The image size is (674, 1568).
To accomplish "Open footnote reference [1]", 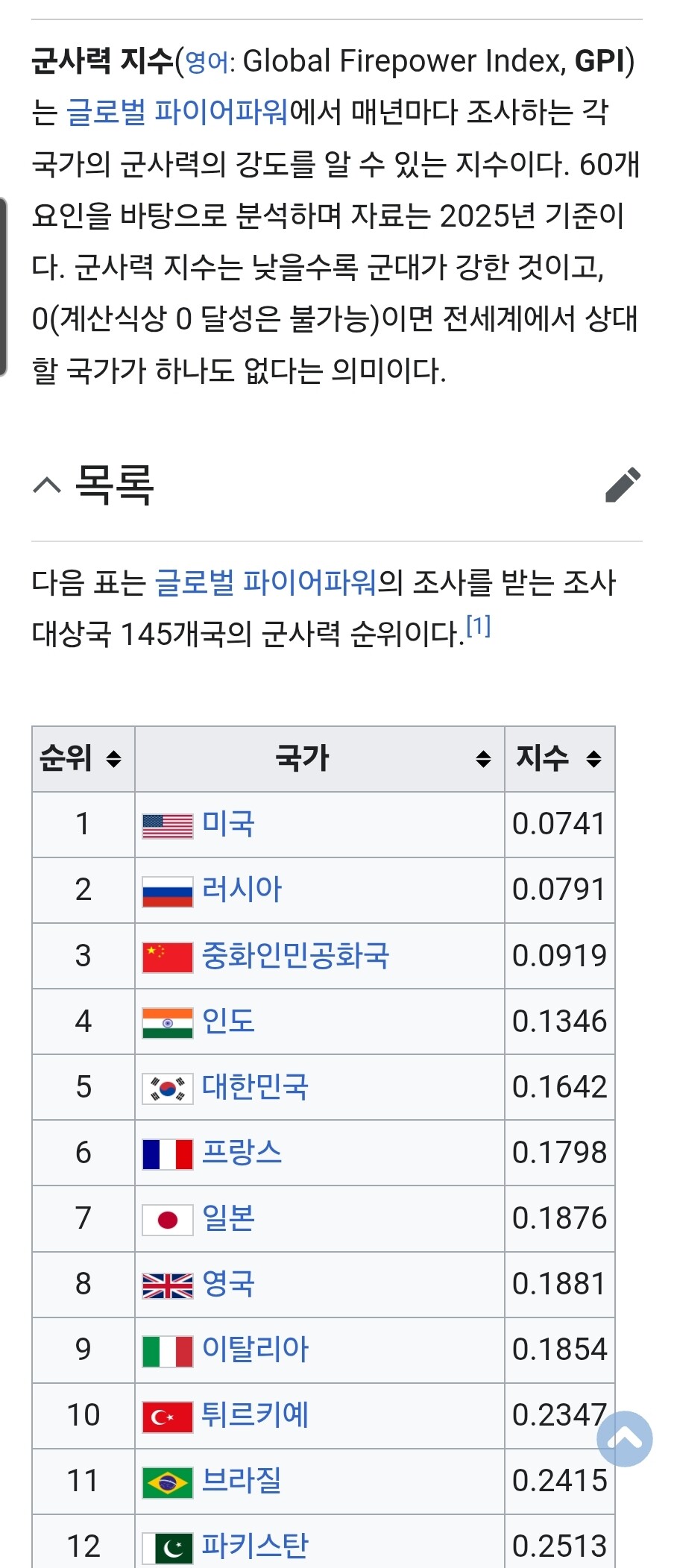I will point(479,626).
